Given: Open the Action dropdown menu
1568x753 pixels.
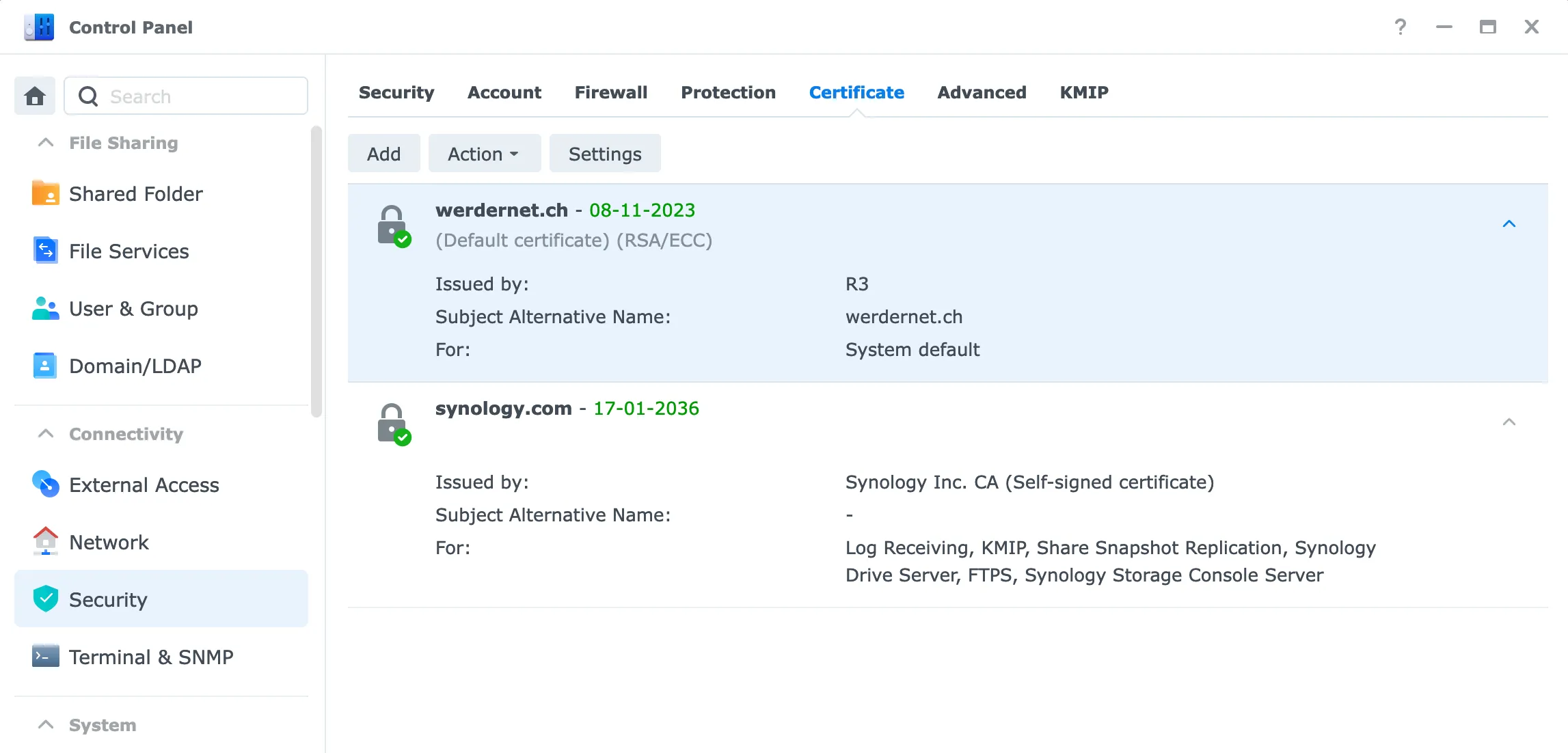Looking at the screenshot, I should click(x=484, y=154).
